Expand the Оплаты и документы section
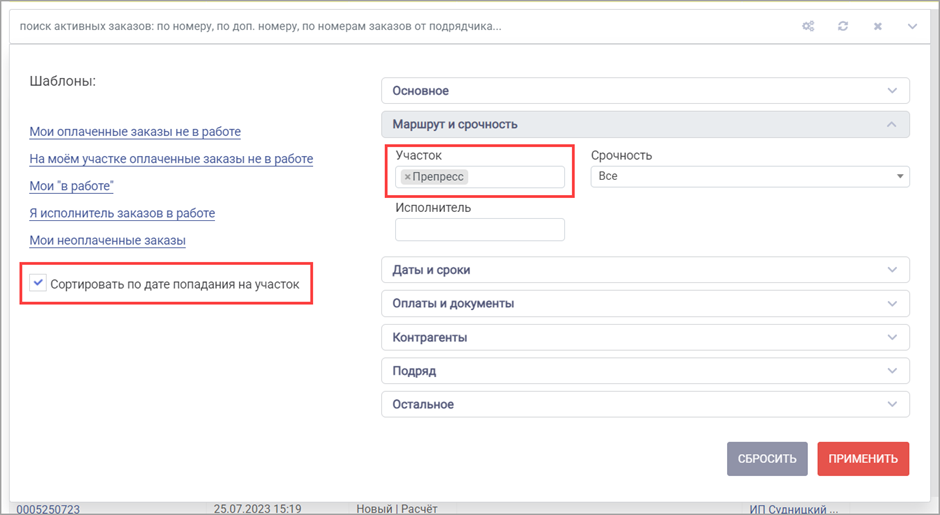The image size is (940, 515). [645, 303]
